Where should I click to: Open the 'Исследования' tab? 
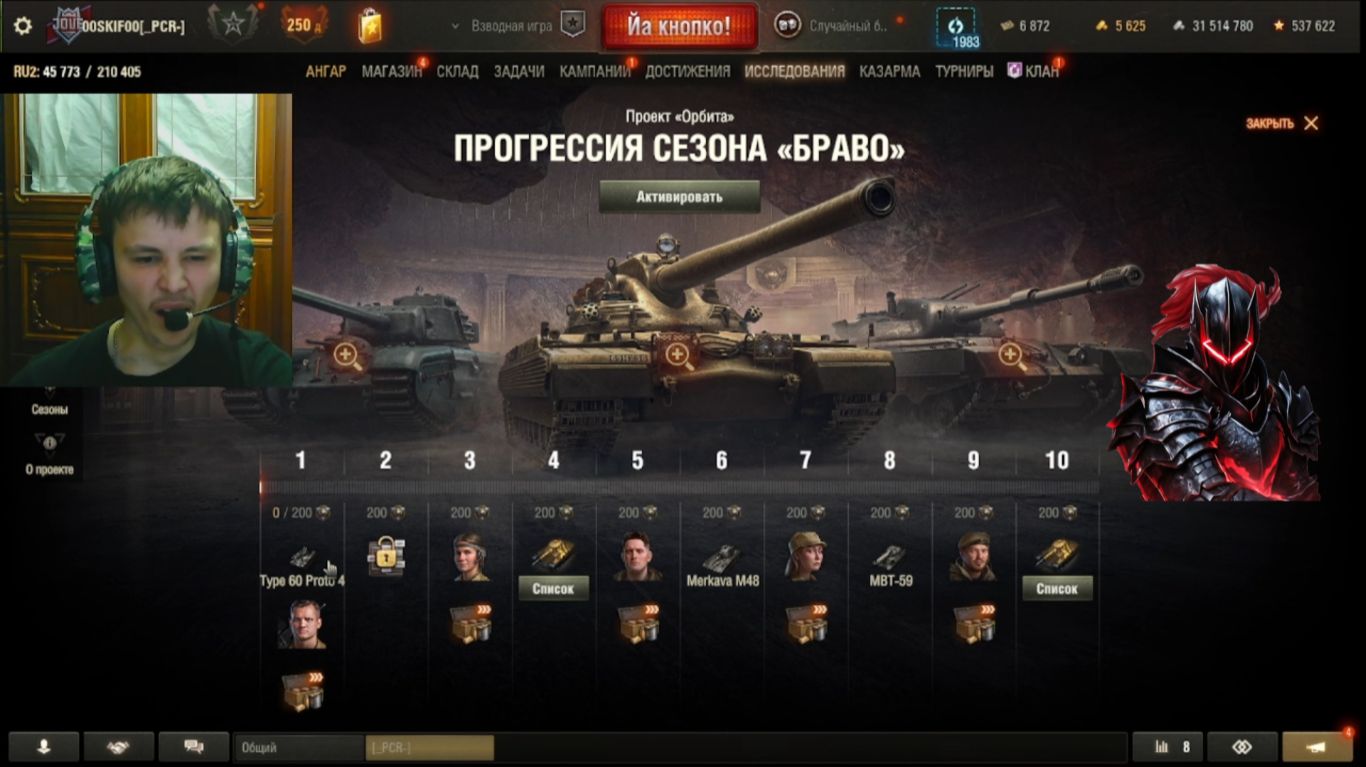point(794,71)
